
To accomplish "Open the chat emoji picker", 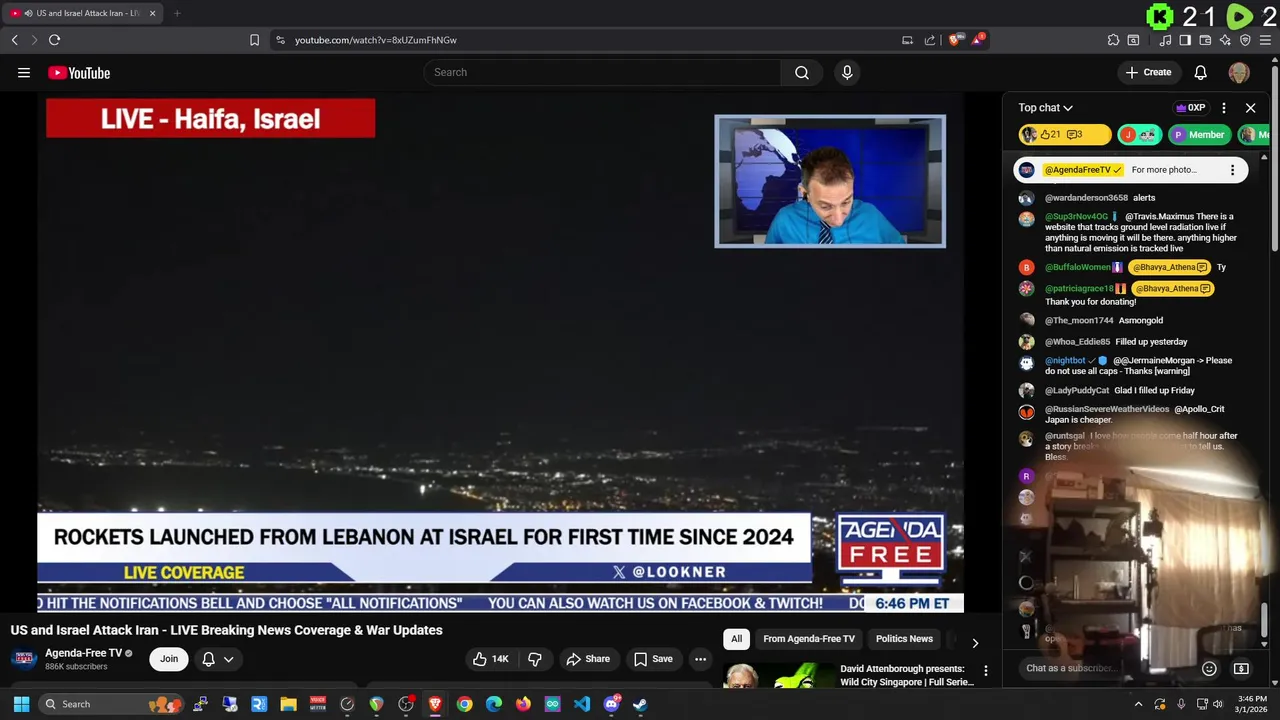I will [x=1209, y=668].
